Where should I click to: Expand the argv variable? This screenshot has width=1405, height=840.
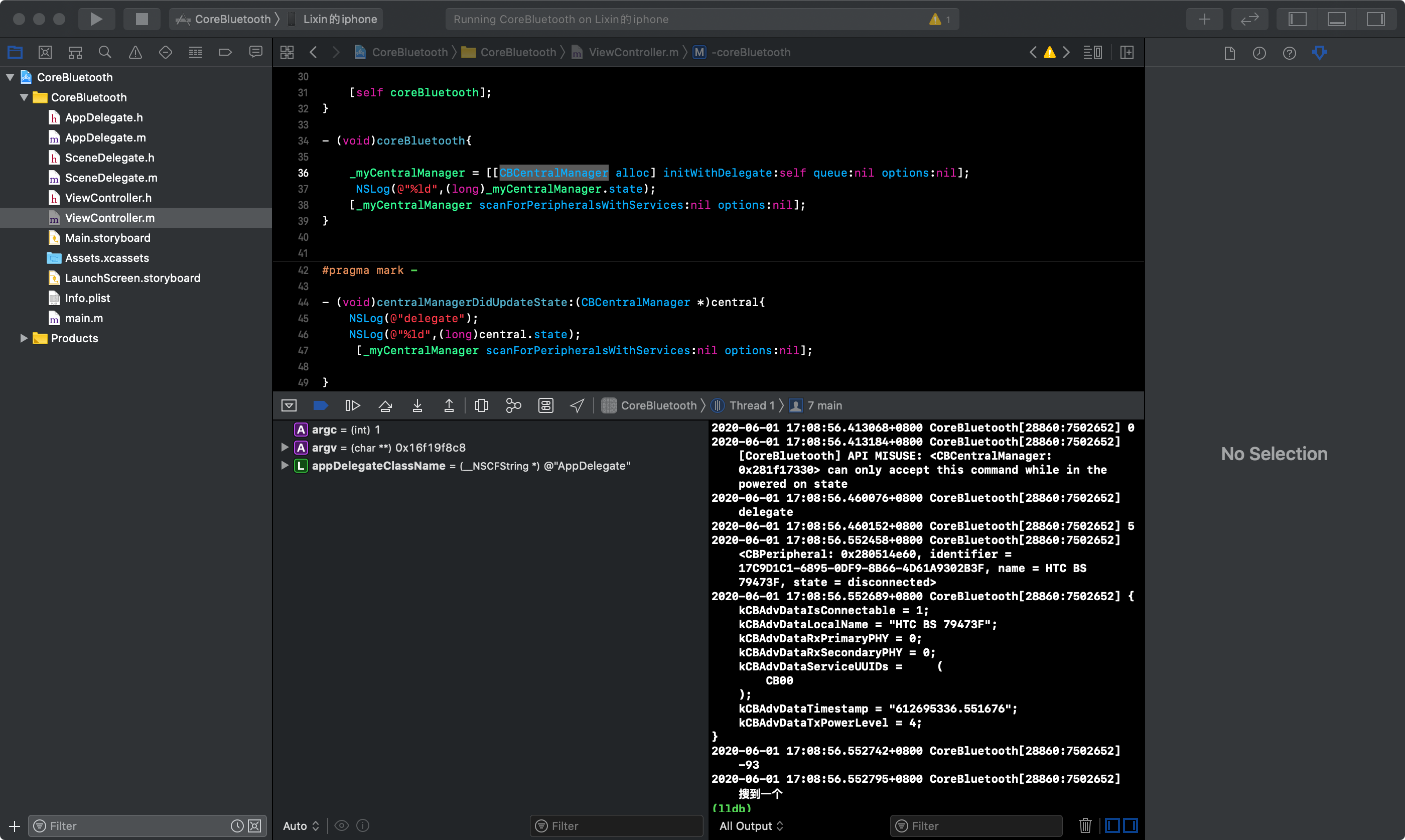[285, 447]
